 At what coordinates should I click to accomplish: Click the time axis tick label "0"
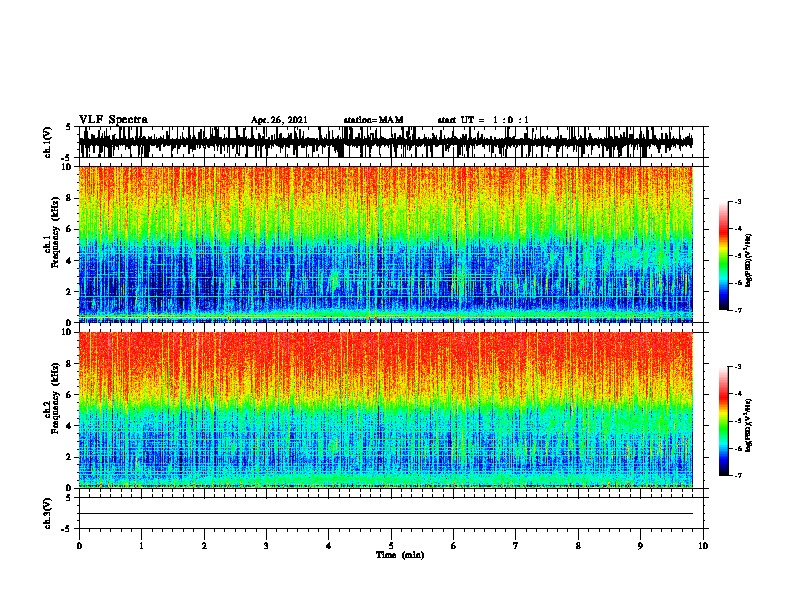click(x=79, y=546)
